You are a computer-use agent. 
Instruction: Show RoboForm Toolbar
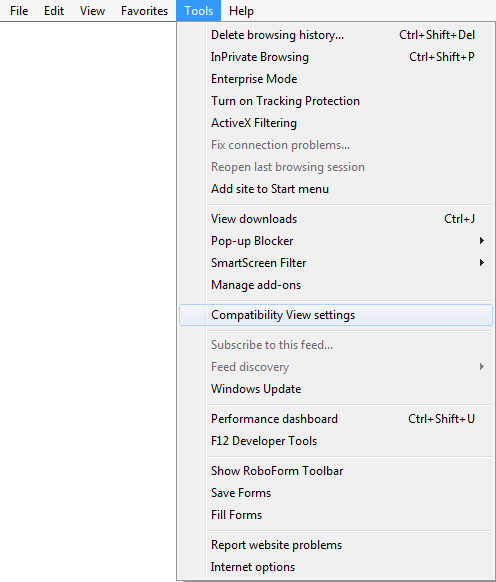(x=336, y=471)
